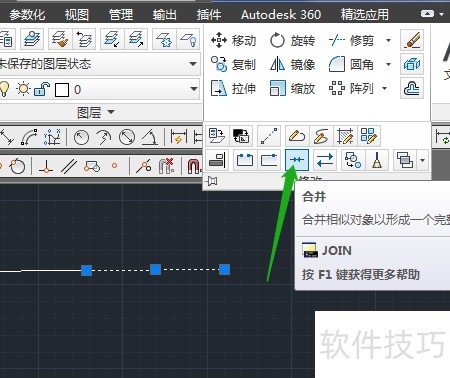The width and height of the screenshot is (450, 378).
Task: Click the Snap to None icon
Action: point(167,166)
